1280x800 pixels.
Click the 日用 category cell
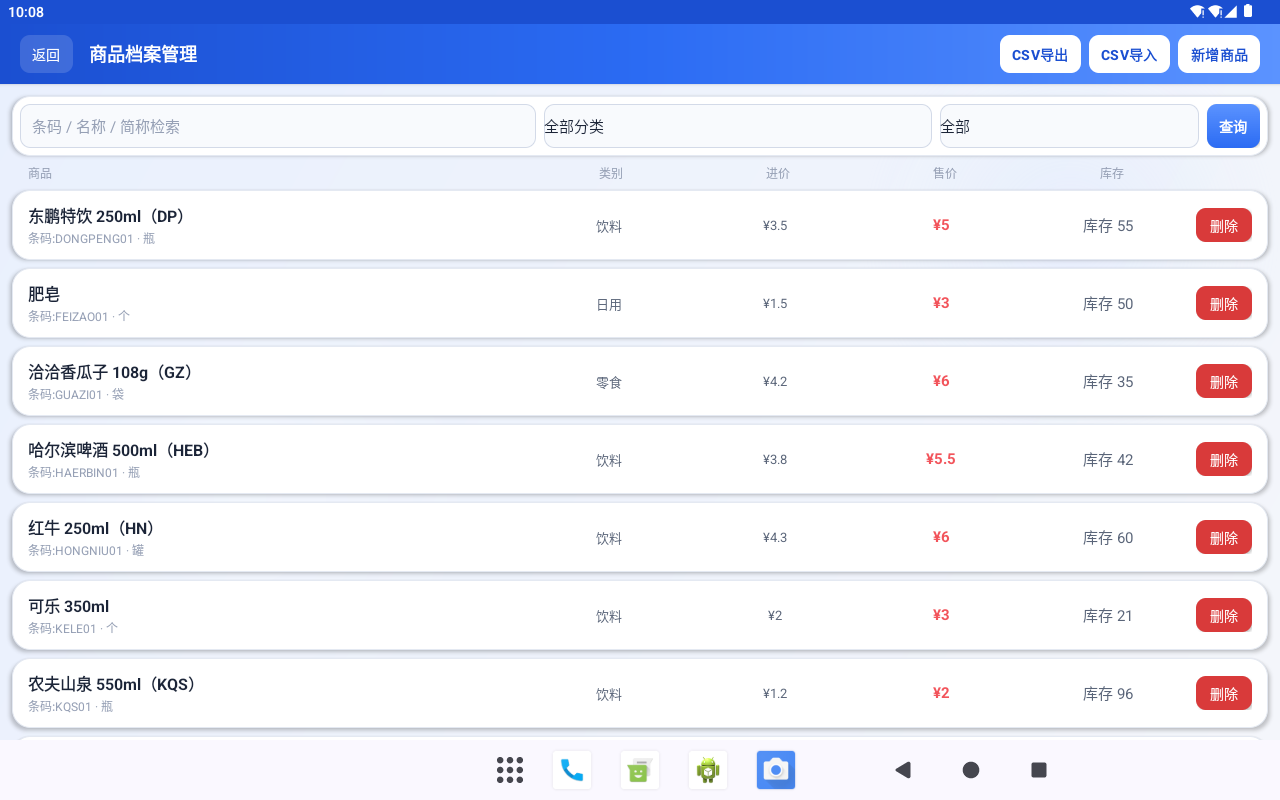click(609, 304)
